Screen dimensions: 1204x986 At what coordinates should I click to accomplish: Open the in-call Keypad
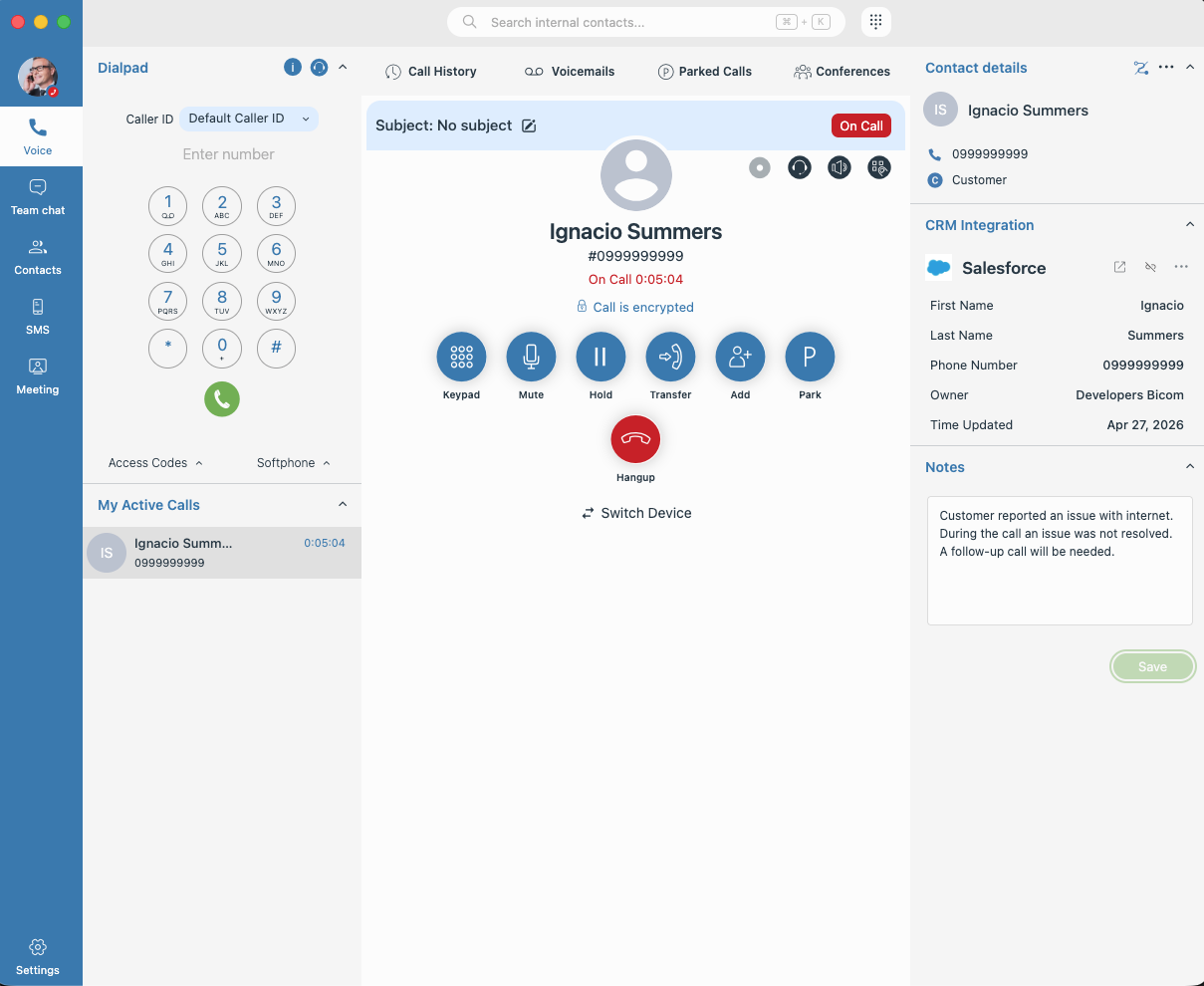461,357
